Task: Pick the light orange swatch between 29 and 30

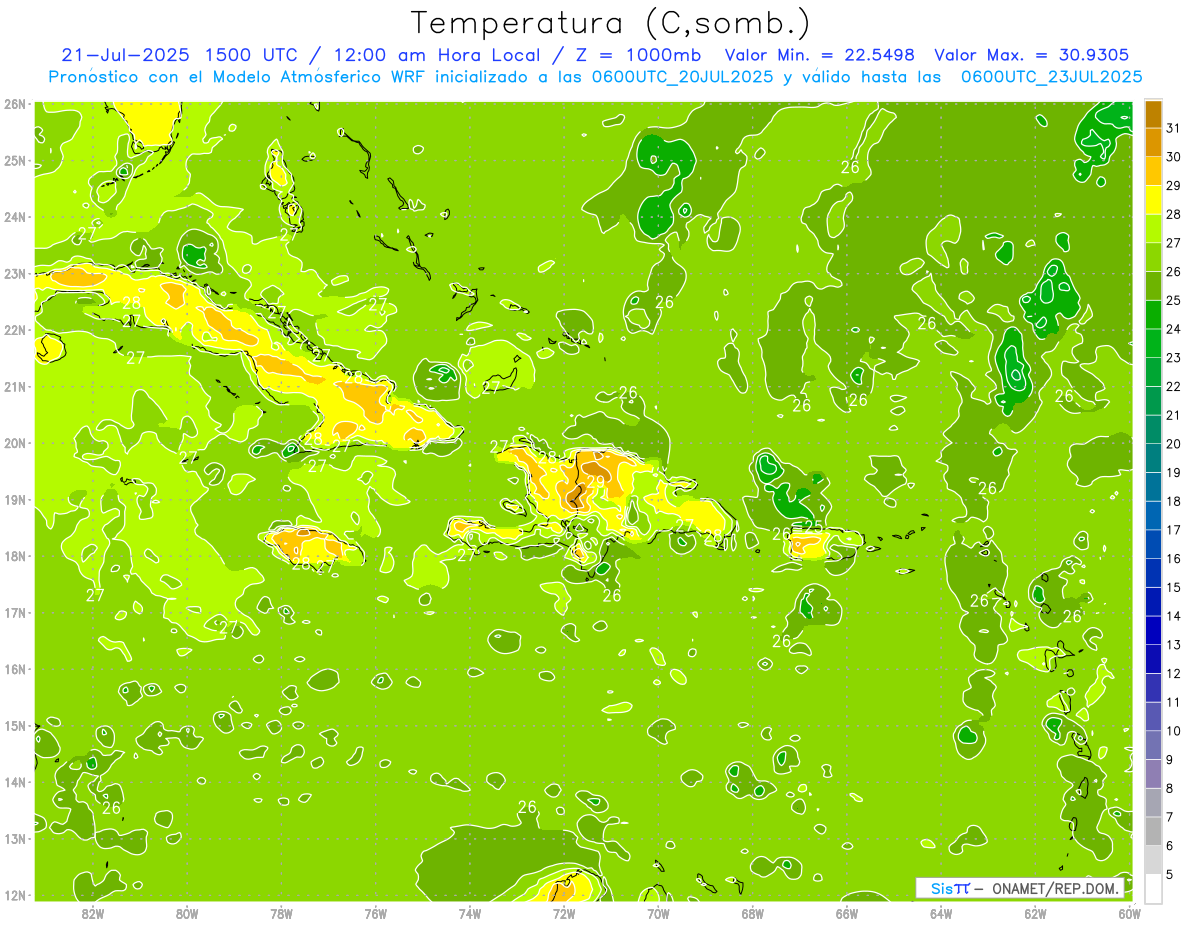Action: [x=1153, y=172]
